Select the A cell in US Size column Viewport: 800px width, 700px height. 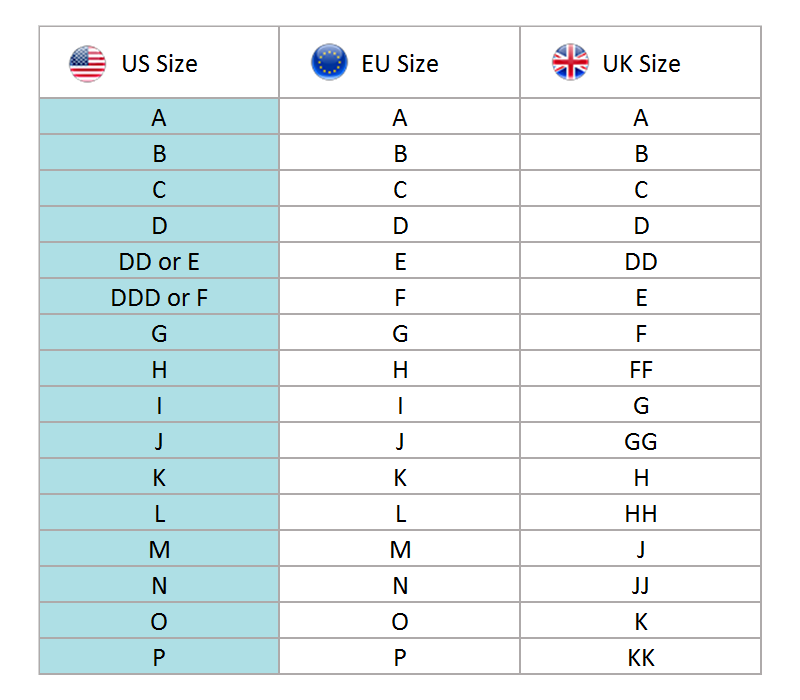pos(159,118)
